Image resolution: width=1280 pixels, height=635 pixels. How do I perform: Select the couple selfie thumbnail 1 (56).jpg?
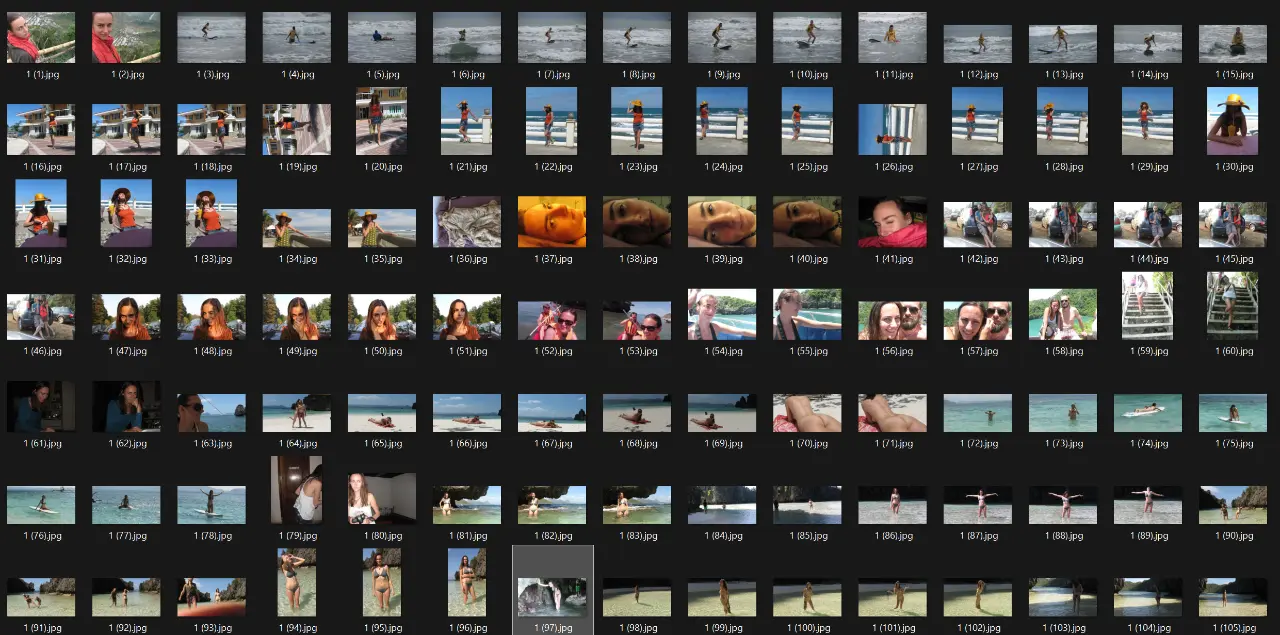coord(892,321)
